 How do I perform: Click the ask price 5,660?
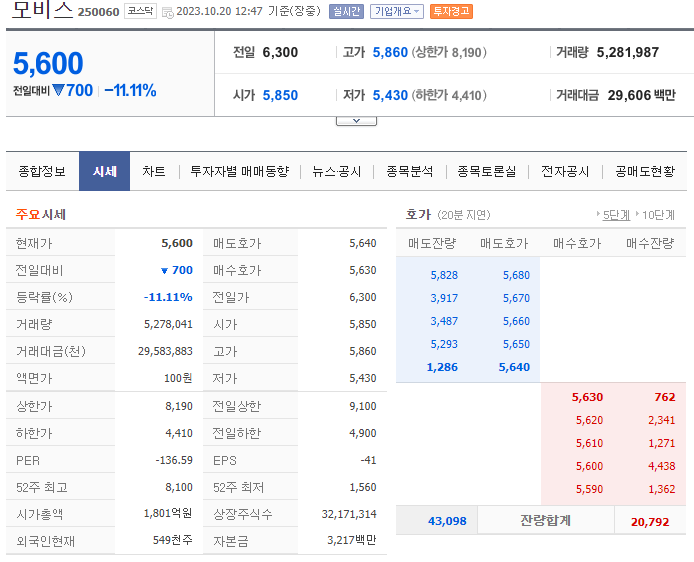click(x=516, y=321)
